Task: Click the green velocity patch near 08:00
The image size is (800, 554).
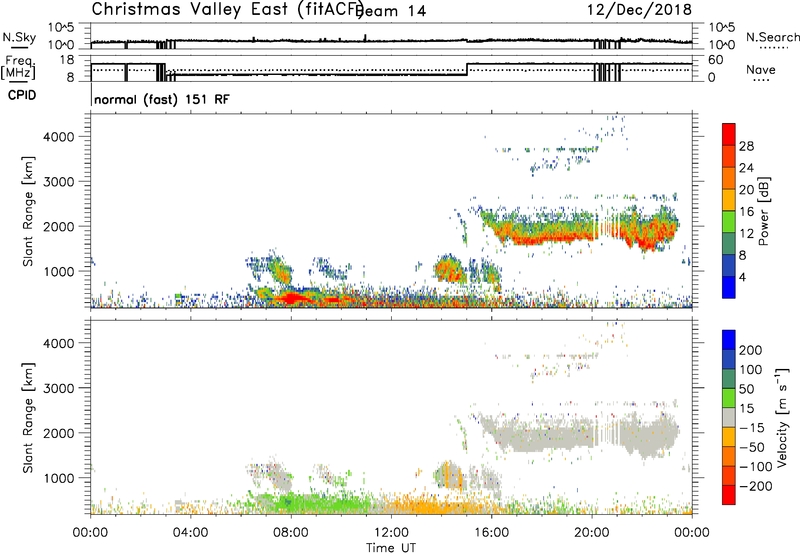Action: point(291,502)
